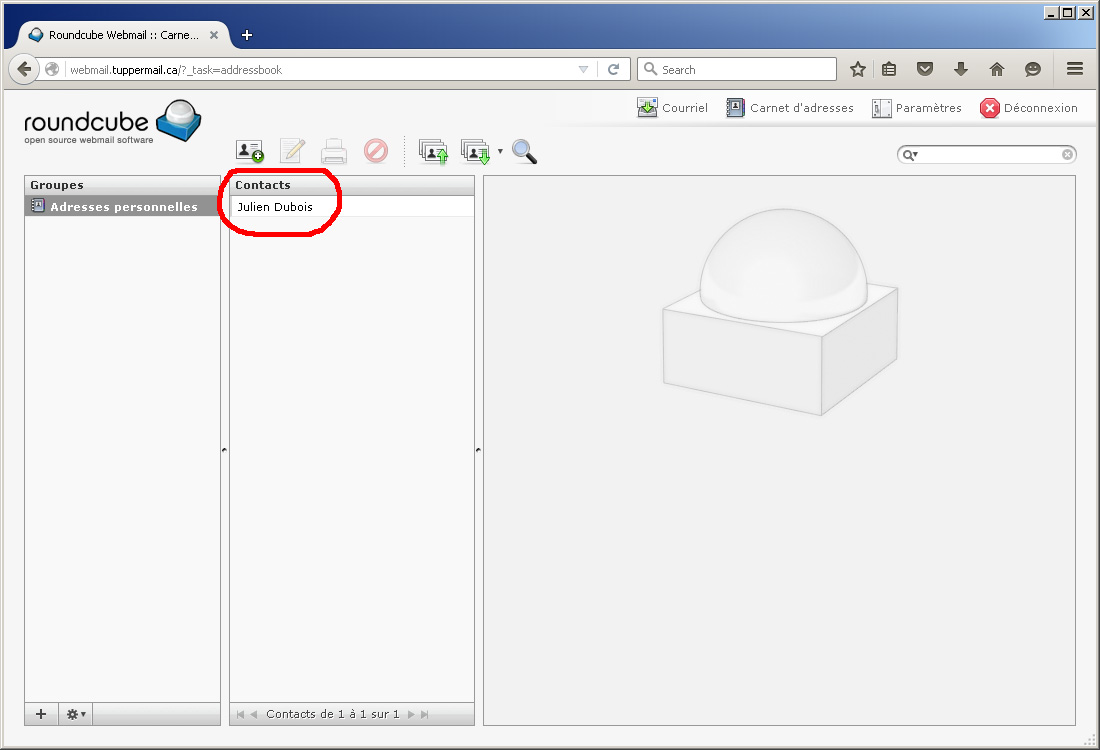Open a new browser tab
The height and width of the screenshot is (750, 1100).
click(x=247, y=35)
